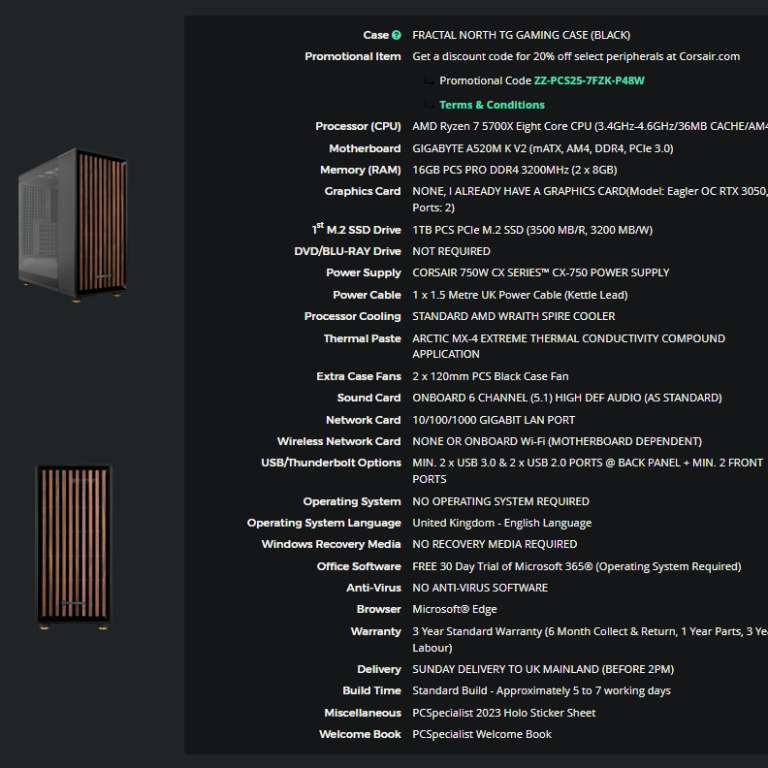The image size is (768, 768).
Task: Click the Microsoft® Edge browser value
Action: [x=455, y=609]
